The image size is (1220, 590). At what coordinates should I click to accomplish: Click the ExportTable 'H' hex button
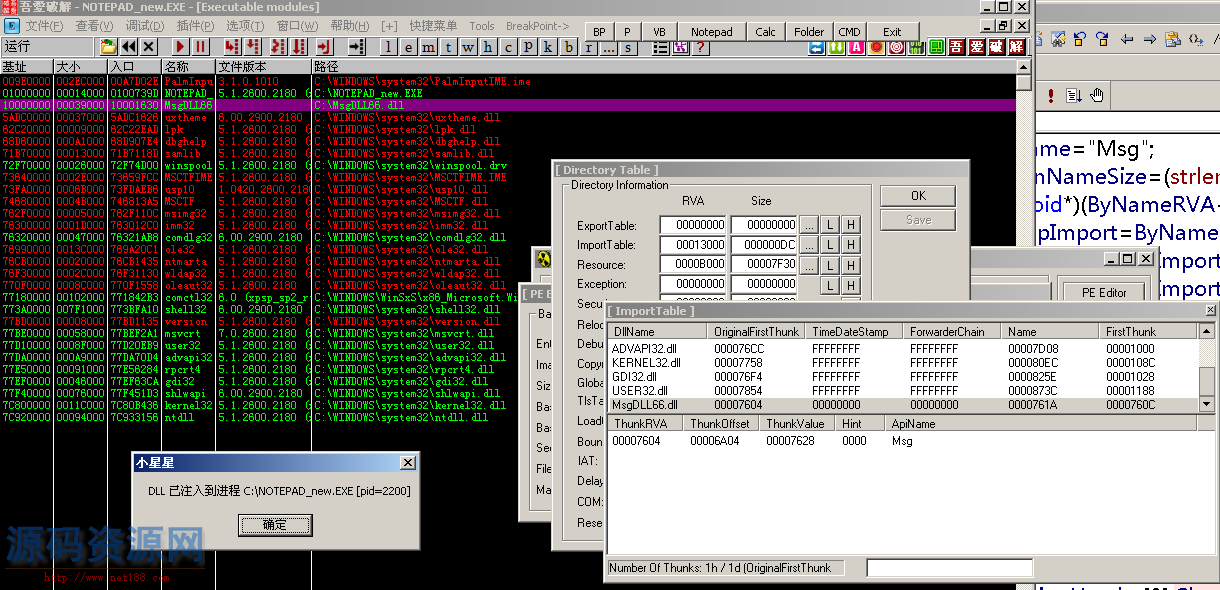point(849,225)
